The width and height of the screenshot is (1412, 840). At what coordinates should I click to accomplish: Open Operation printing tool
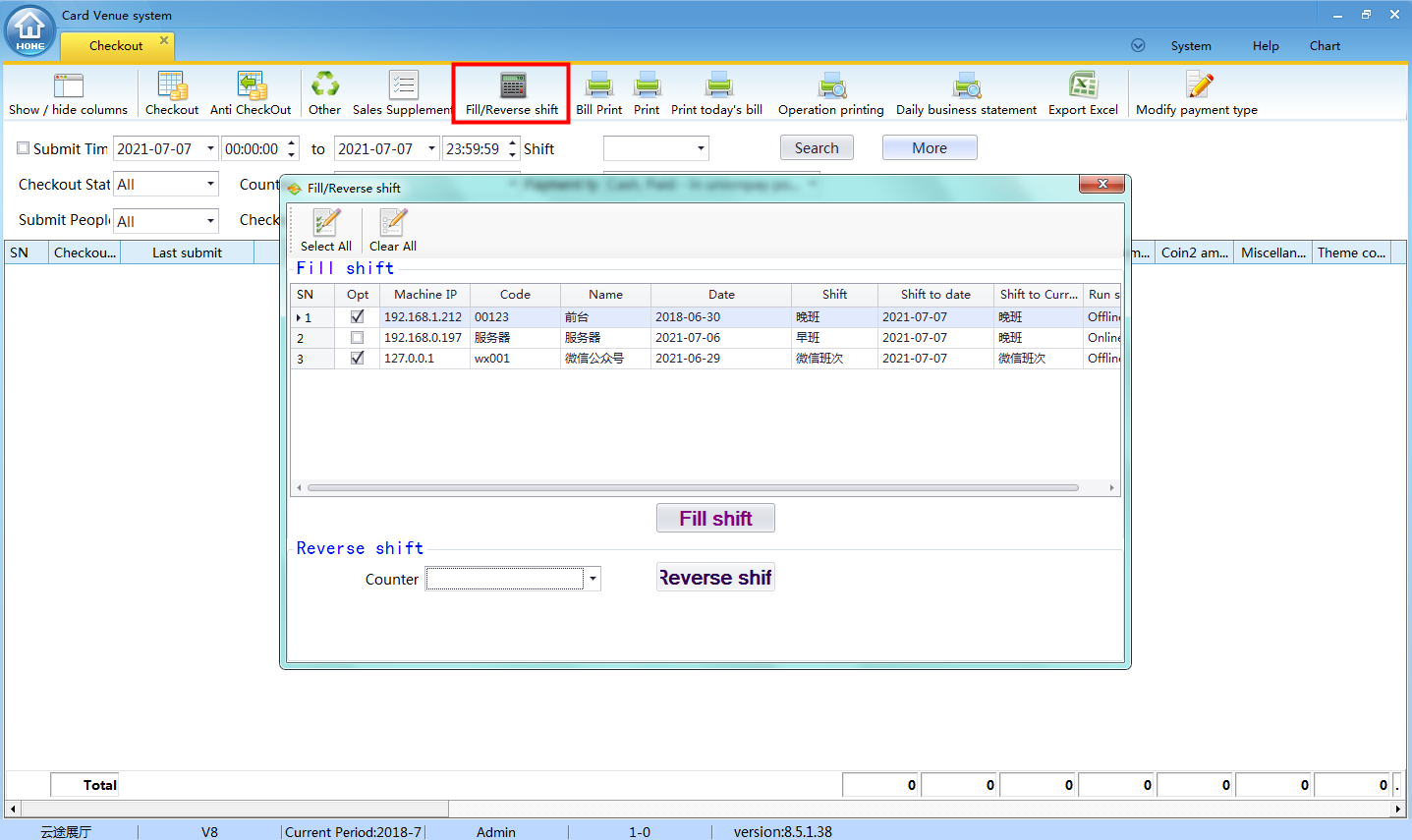[x=831, y=94]
